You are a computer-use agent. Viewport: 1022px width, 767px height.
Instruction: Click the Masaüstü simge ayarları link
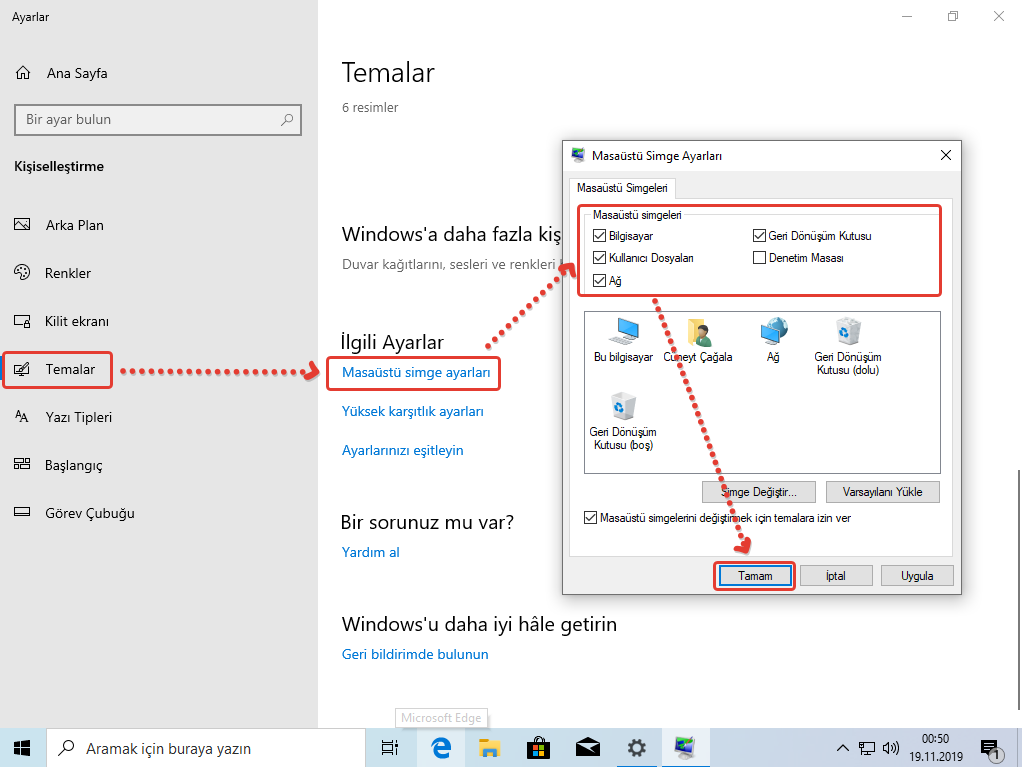(416, 373)
